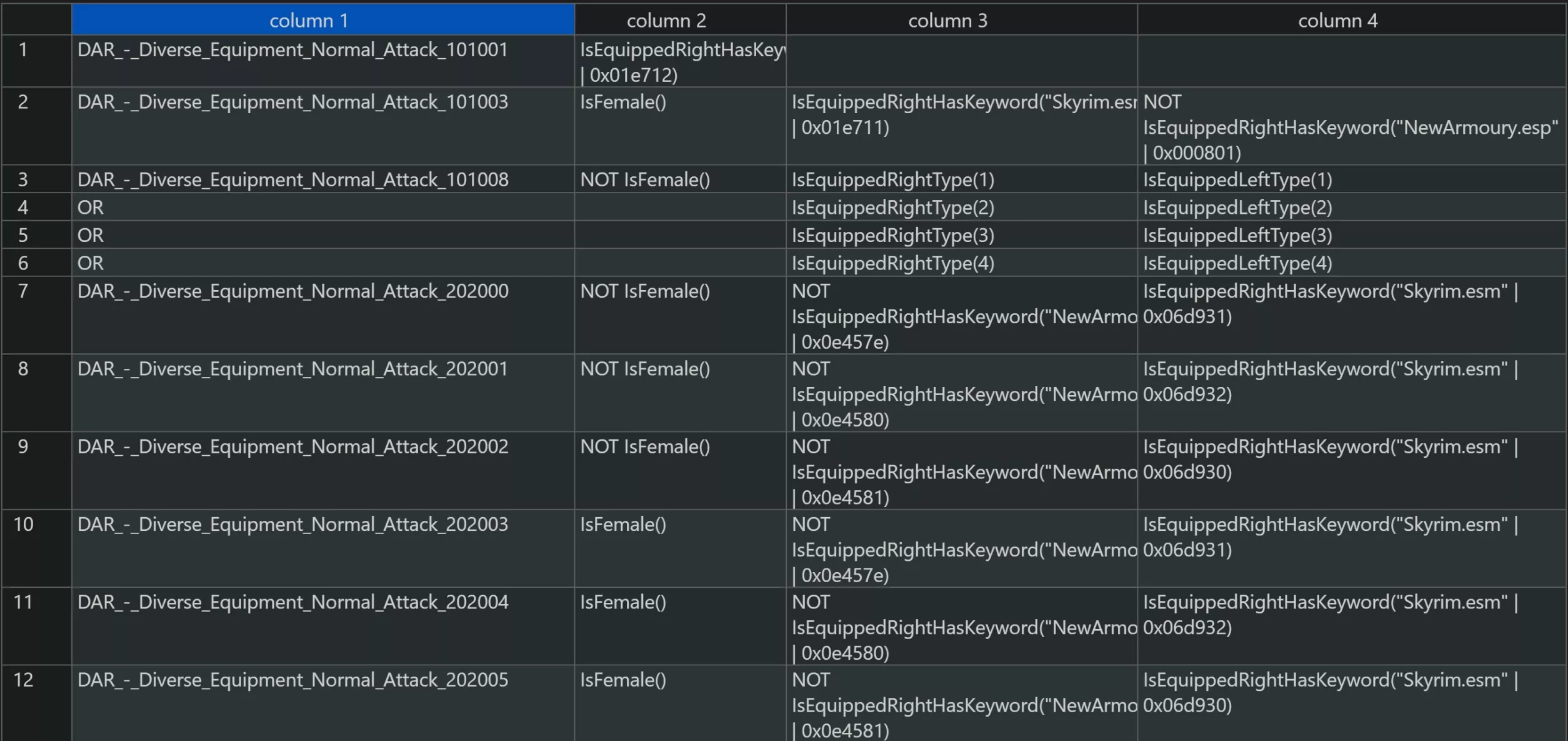
Task: Click the IsEquippedRightType(1) cell
Action: [961, 179]
